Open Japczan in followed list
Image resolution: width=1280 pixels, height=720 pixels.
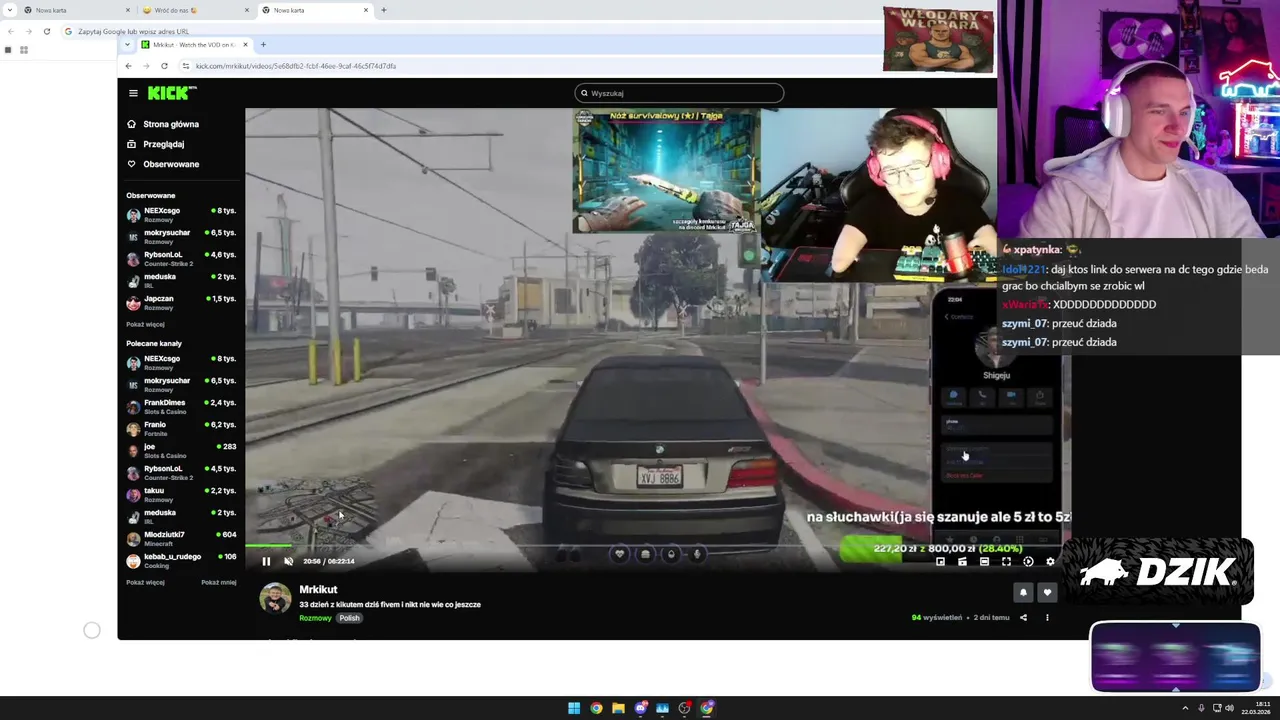[181, 303]
